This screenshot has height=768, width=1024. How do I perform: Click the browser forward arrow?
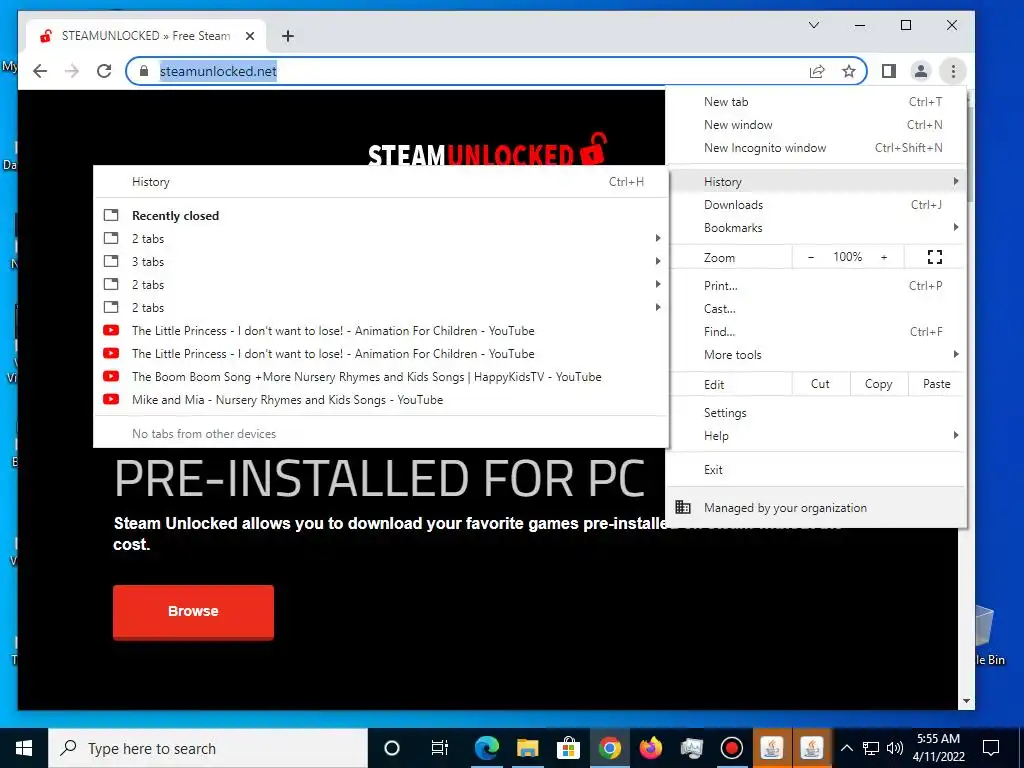[x=72, y=71]
